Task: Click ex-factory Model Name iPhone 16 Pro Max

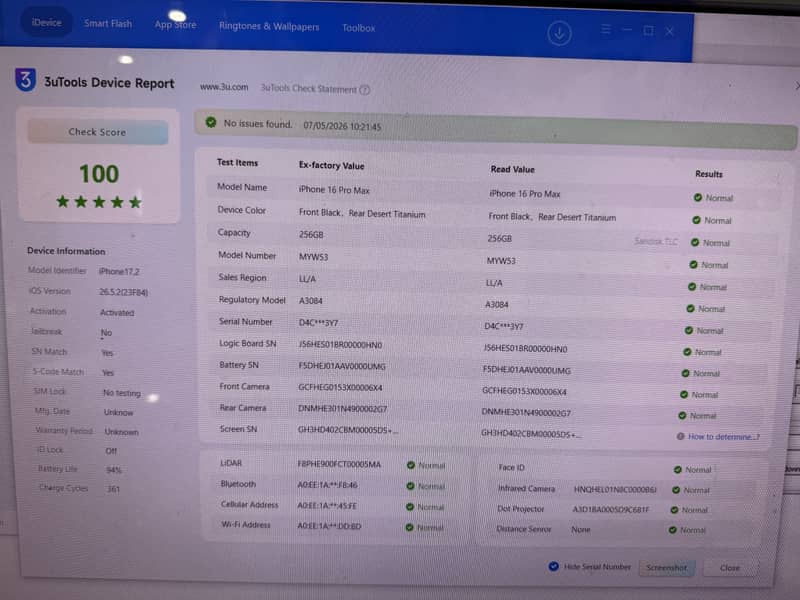Action: point(334,190)
